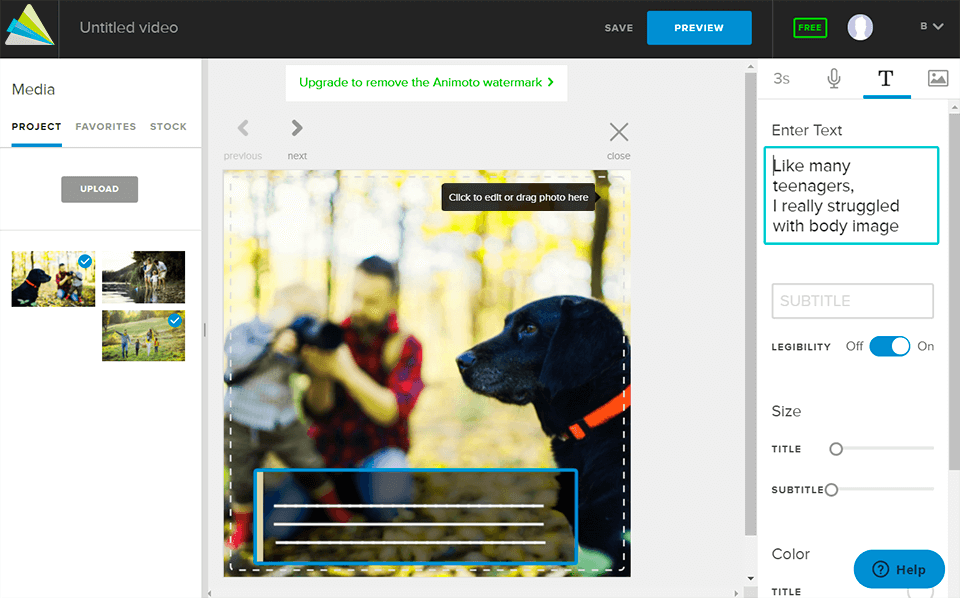Select the Text settings T icon
Screen dimensions: 960x598
pos(885,78)
